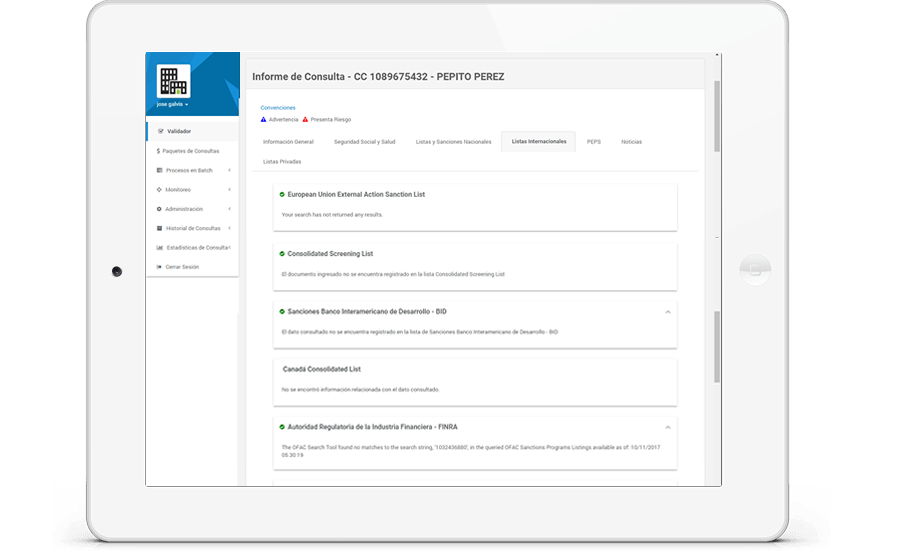Viewport: 912px width, 551px height.
Task: Switch to the Información General tab
Action: point(288,142)
